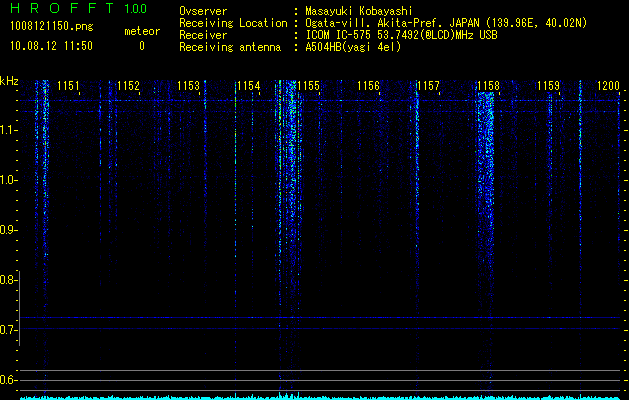Click the meteor count value 0
The height and width of the screenshot is (400, 629).
[x=142, y=46]
